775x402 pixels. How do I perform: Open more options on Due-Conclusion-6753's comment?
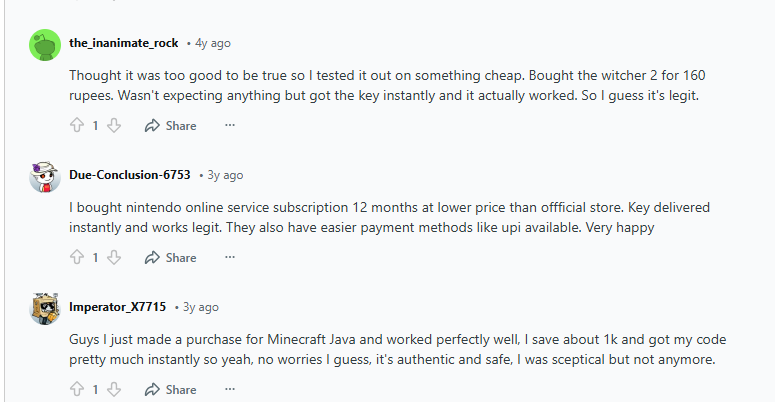tap(230, 258)
